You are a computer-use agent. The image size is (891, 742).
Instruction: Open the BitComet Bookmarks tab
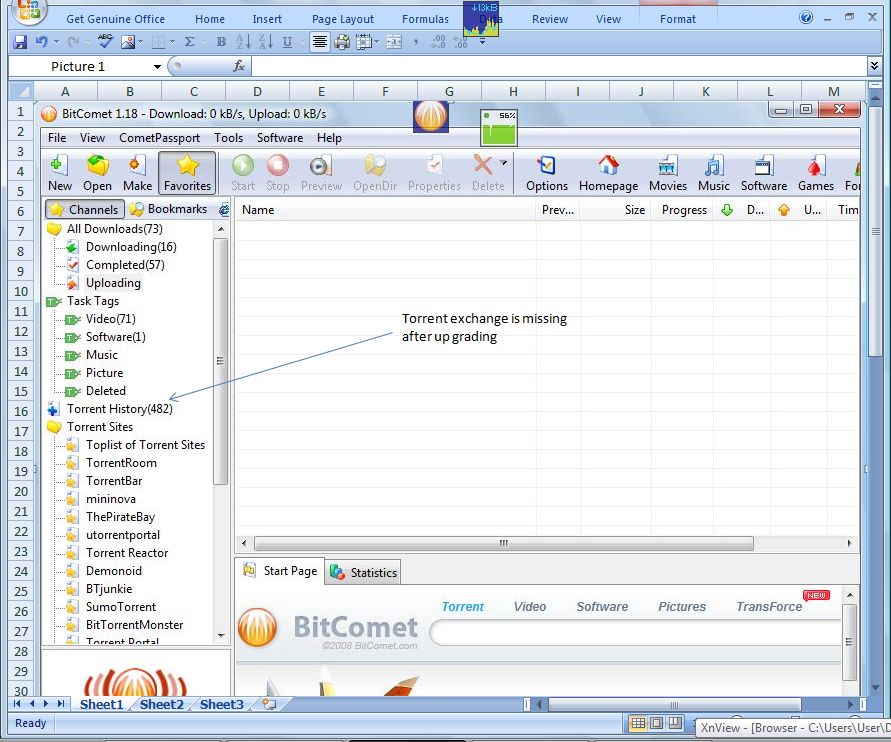click(x=169, y=209)
